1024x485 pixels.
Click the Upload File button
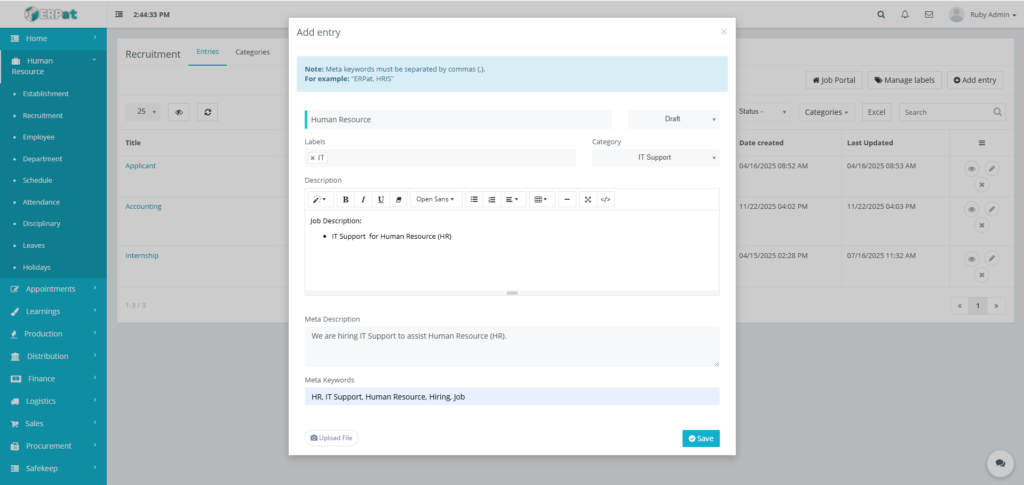(331, 438)
